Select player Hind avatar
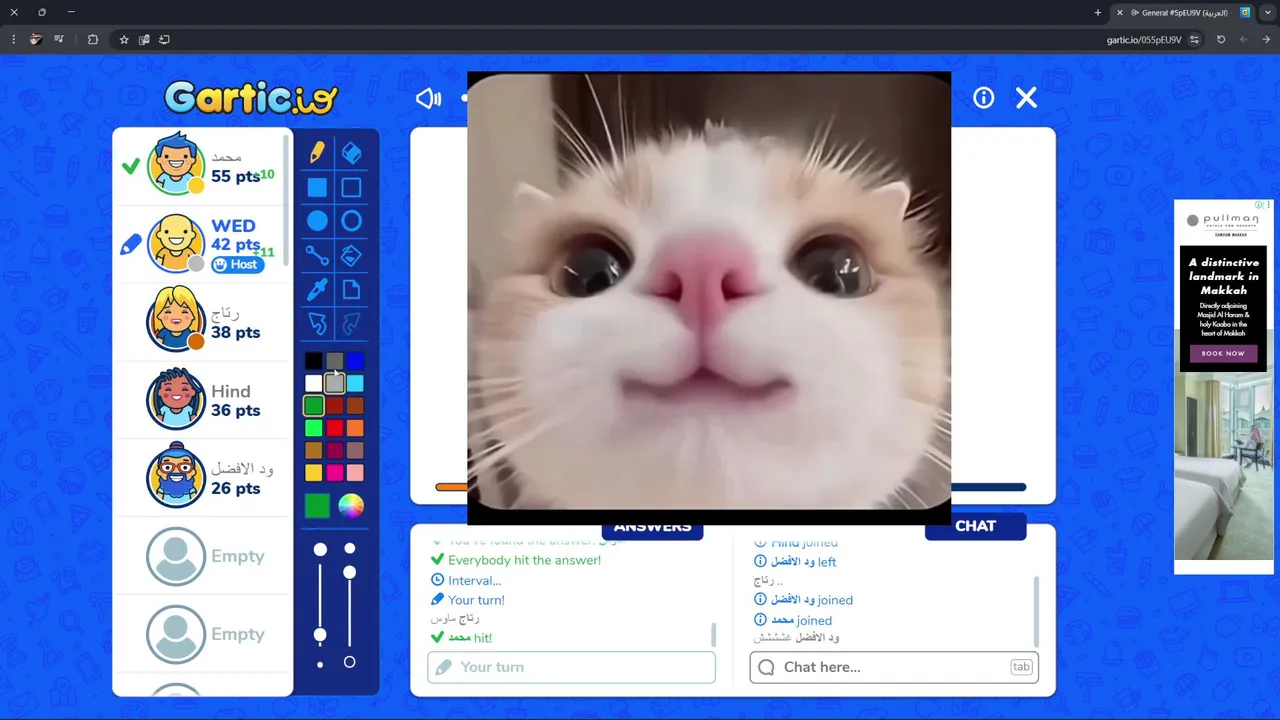The width and height of the screenshot is (1280, 720). point(176,399)
